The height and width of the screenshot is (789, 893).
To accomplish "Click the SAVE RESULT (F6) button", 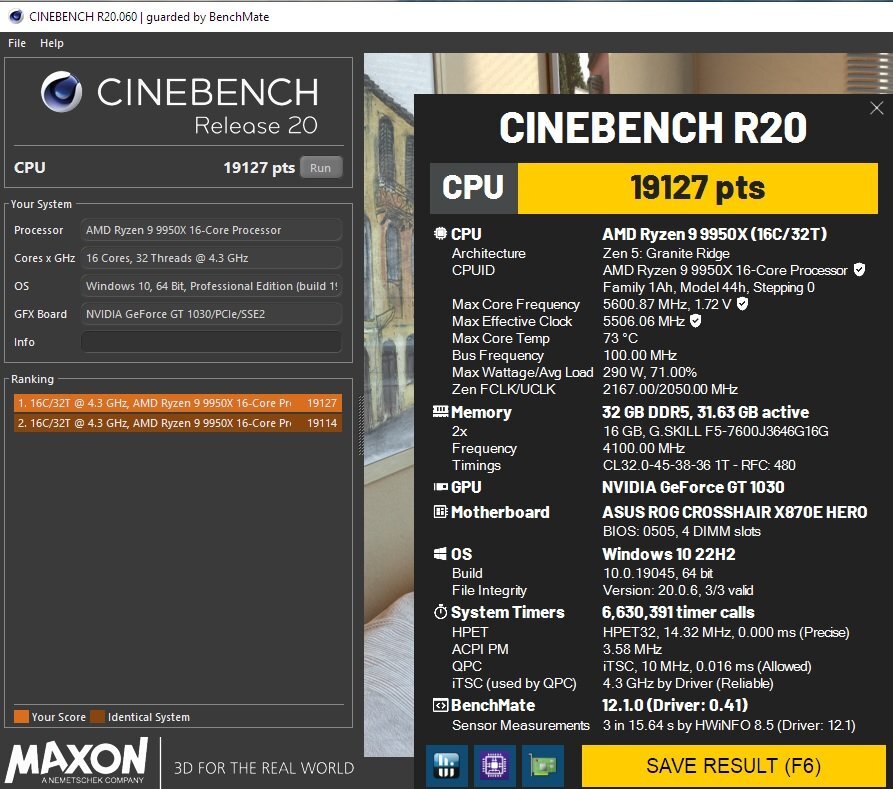I will click(x=733, y=766).
